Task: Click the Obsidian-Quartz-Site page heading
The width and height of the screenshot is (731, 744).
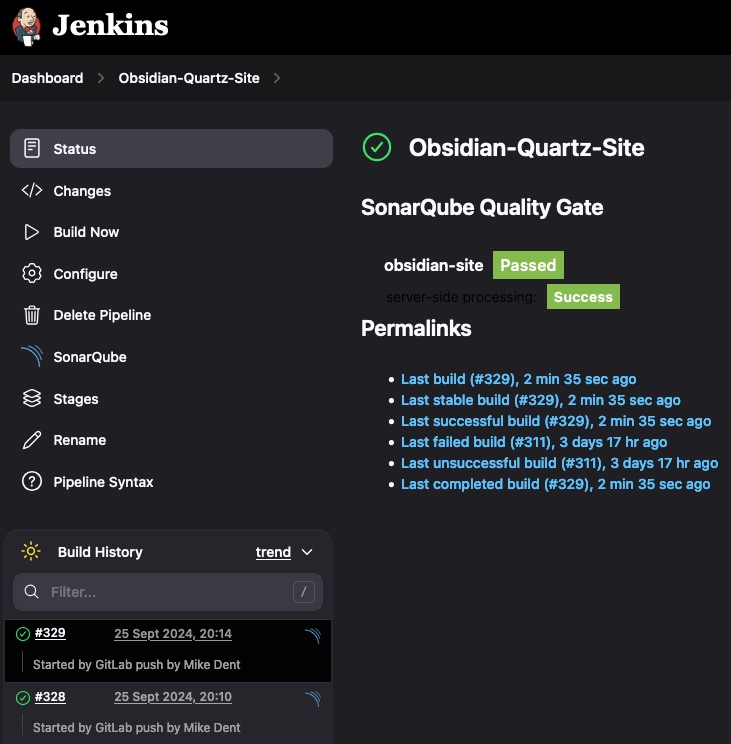Action: coord(527,148)
